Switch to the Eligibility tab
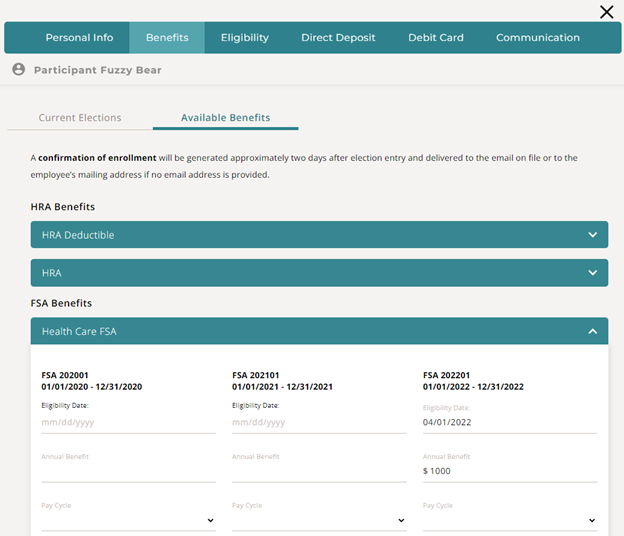Image resolution: width=624 pixels, height=536 pixels. click(x=245, y=38)
